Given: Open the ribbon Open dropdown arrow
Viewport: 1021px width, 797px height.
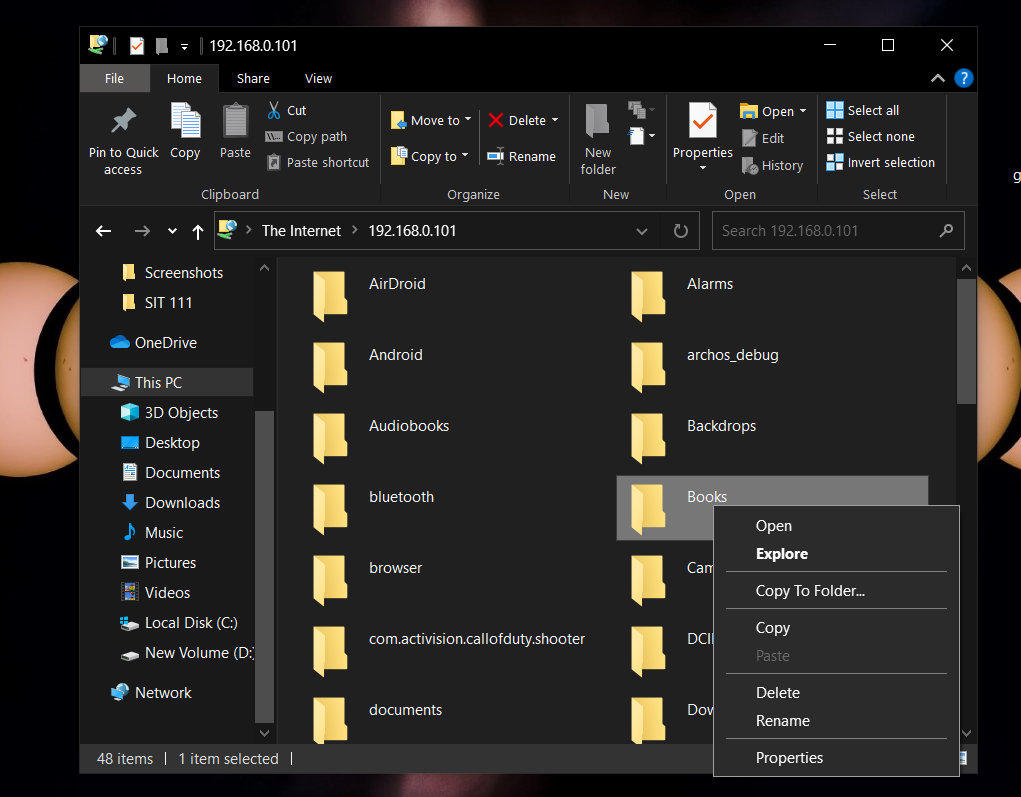Looking at the screenshot, I should pos(803,111).
